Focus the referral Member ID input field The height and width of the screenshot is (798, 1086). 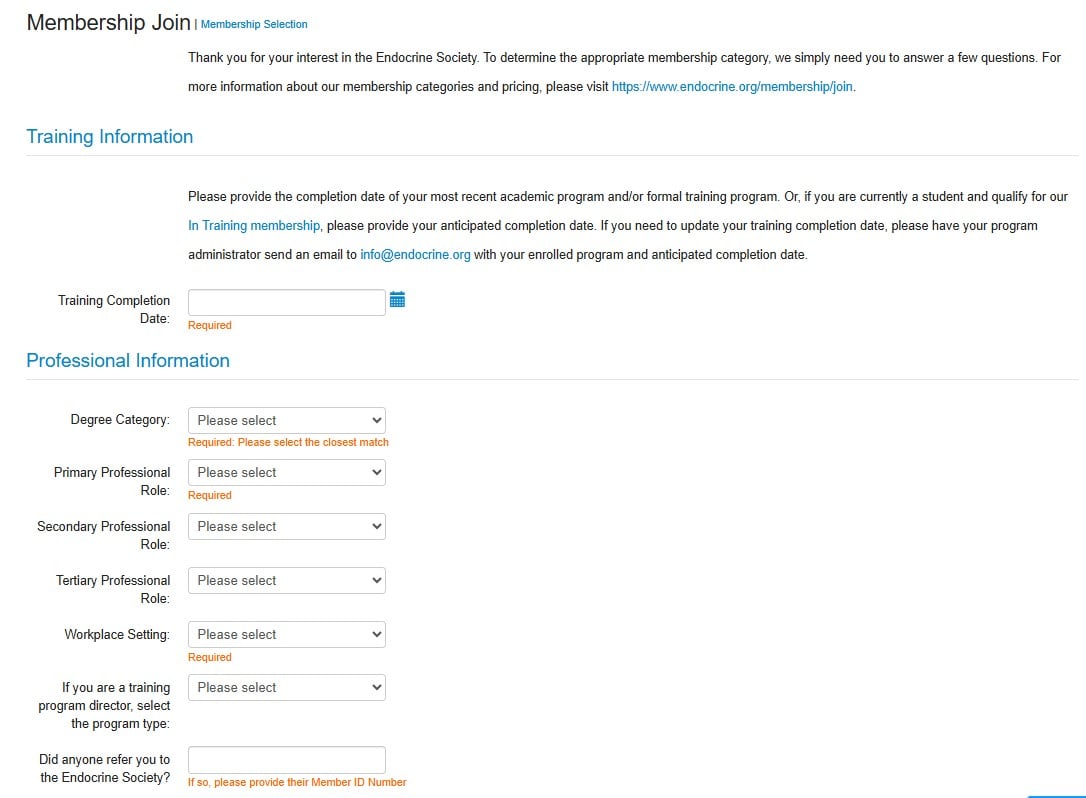(286, 760)
